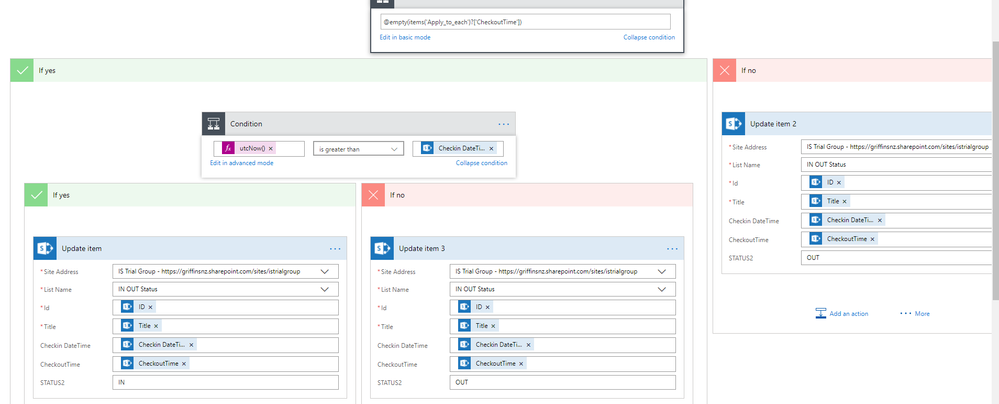Viewport: 999px width, 404px height.
Task: Click the inner If no X icon
Action: coord(373,195)
